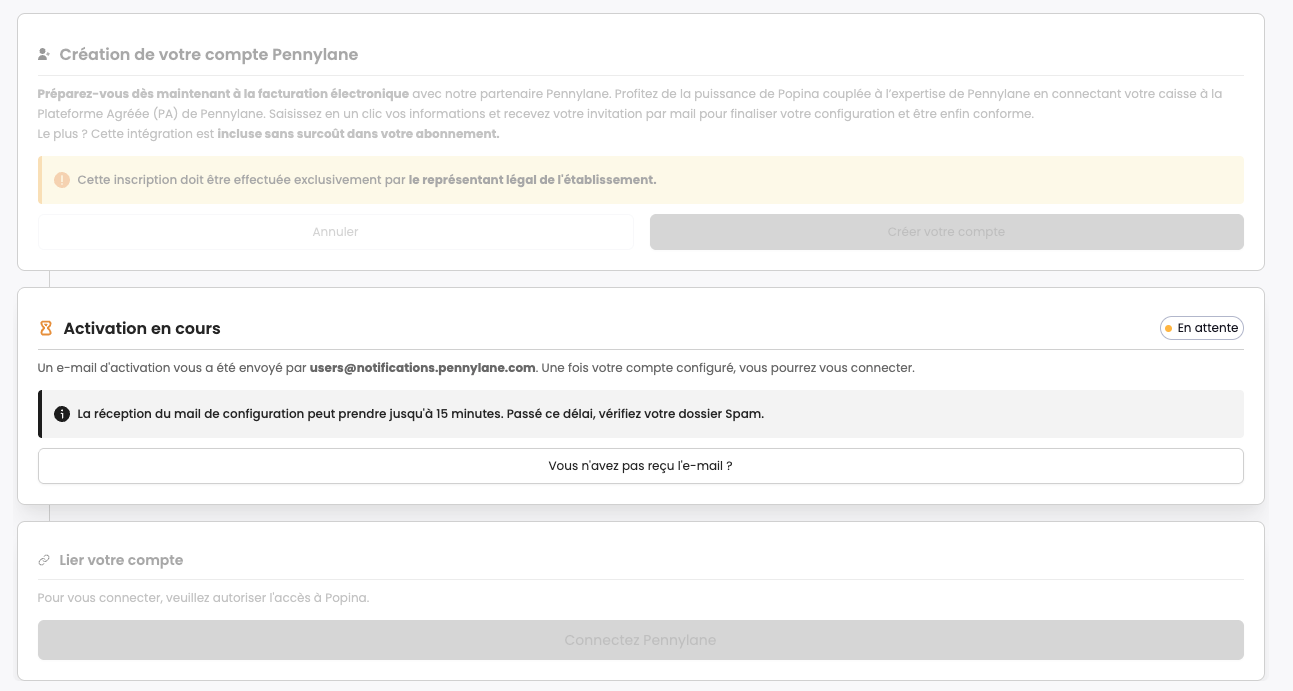
Task: Click the orange status dot in En attente badge
Action: point(1168,328)
